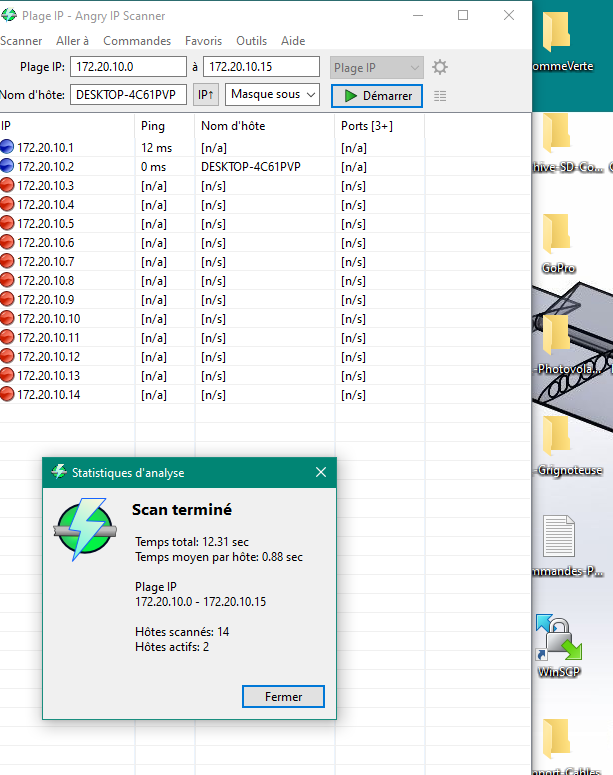The width and height of the screenshot is (613, 775).
Task: Click the Hôtes actifs: 2 text
Action: (172, 647)
